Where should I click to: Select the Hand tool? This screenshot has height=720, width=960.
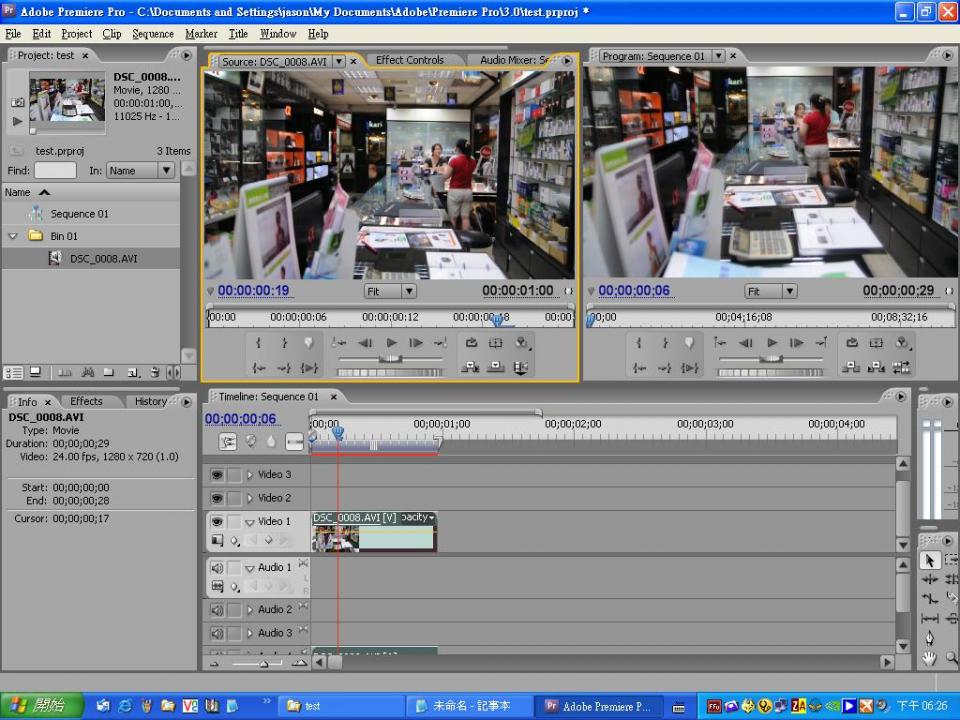coord(929,657)
